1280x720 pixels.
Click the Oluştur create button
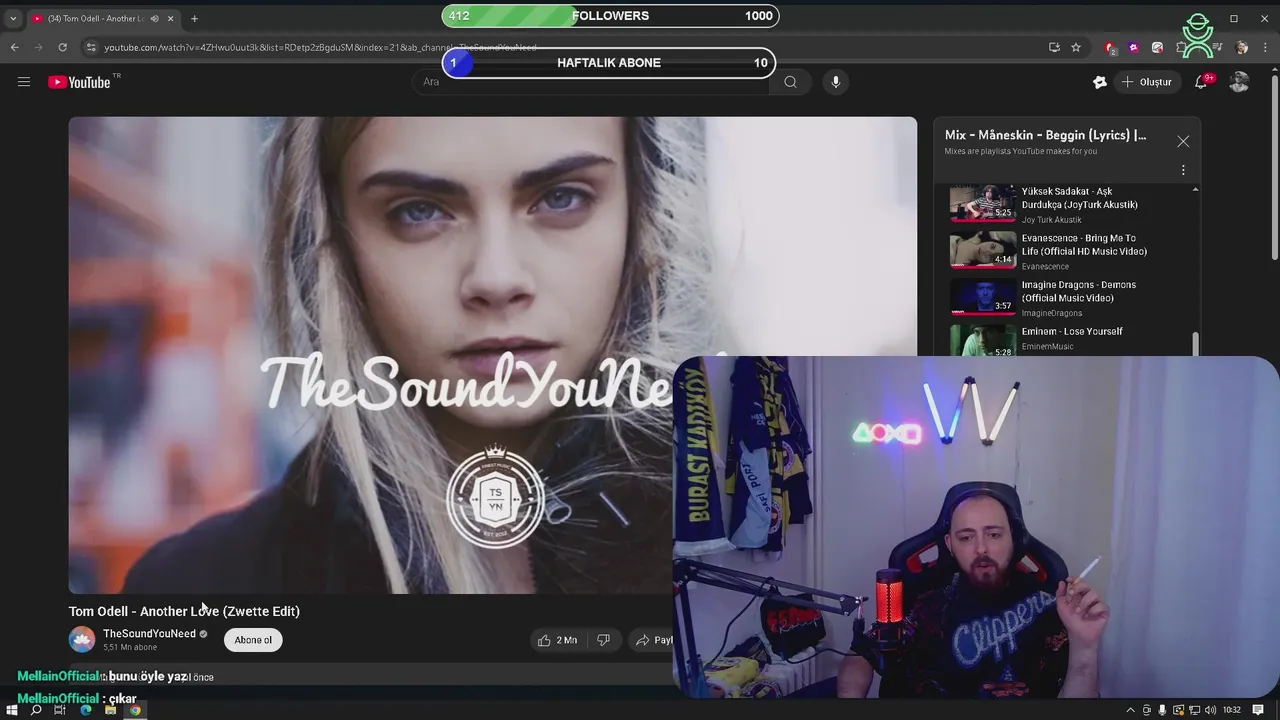[x=1146, y=82]
